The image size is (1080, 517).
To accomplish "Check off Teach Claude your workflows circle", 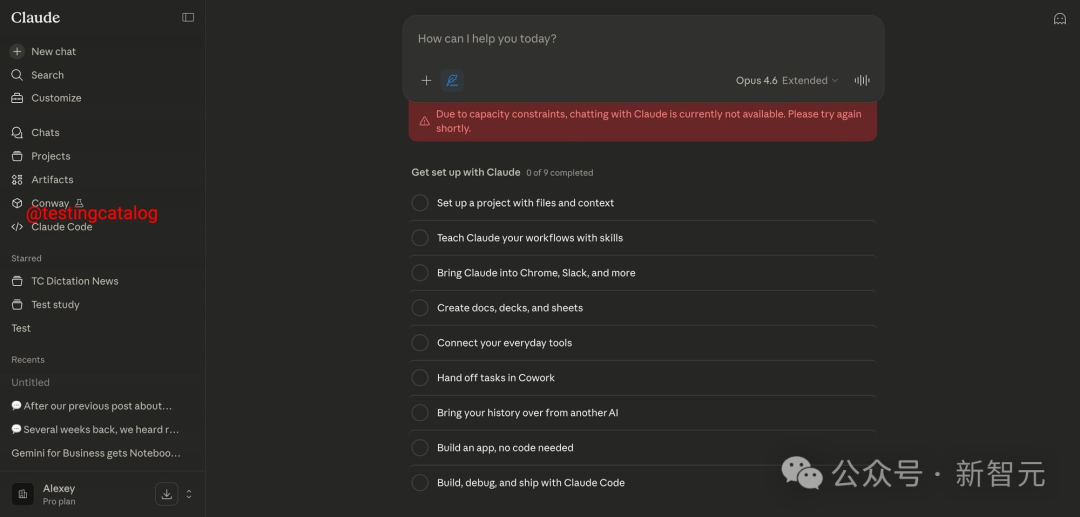I will pyautogui.click(x=420, y=238).
